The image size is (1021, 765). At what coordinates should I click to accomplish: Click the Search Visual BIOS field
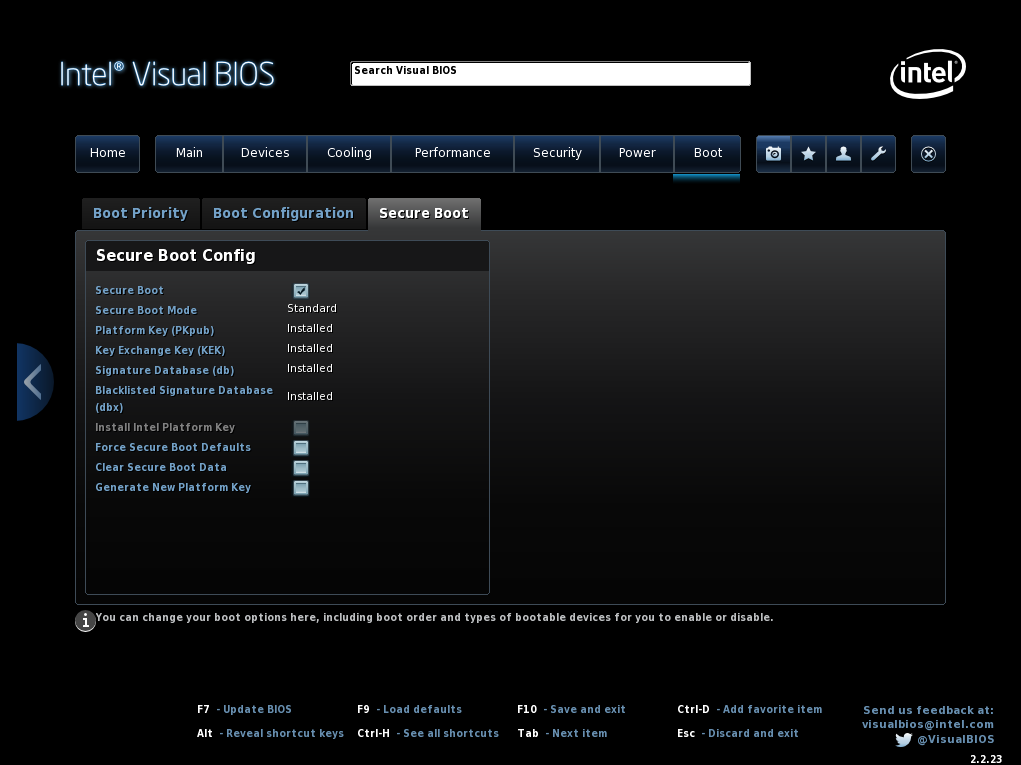[550, 74]
